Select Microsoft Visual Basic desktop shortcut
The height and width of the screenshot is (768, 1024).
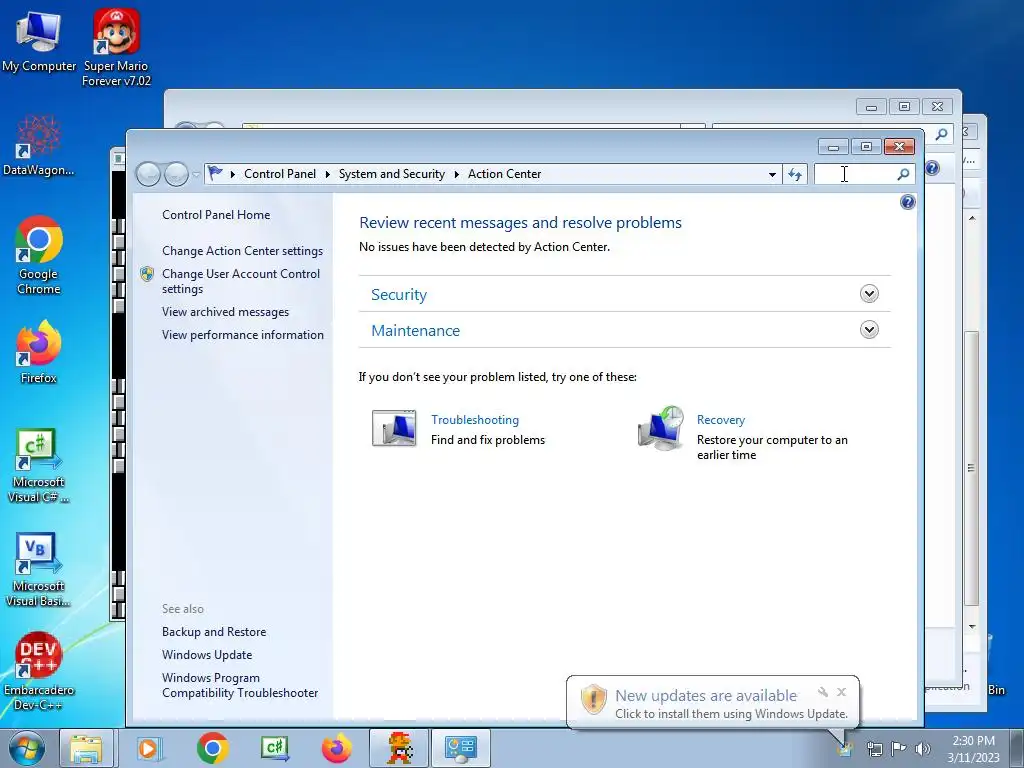tap(38, 569)
